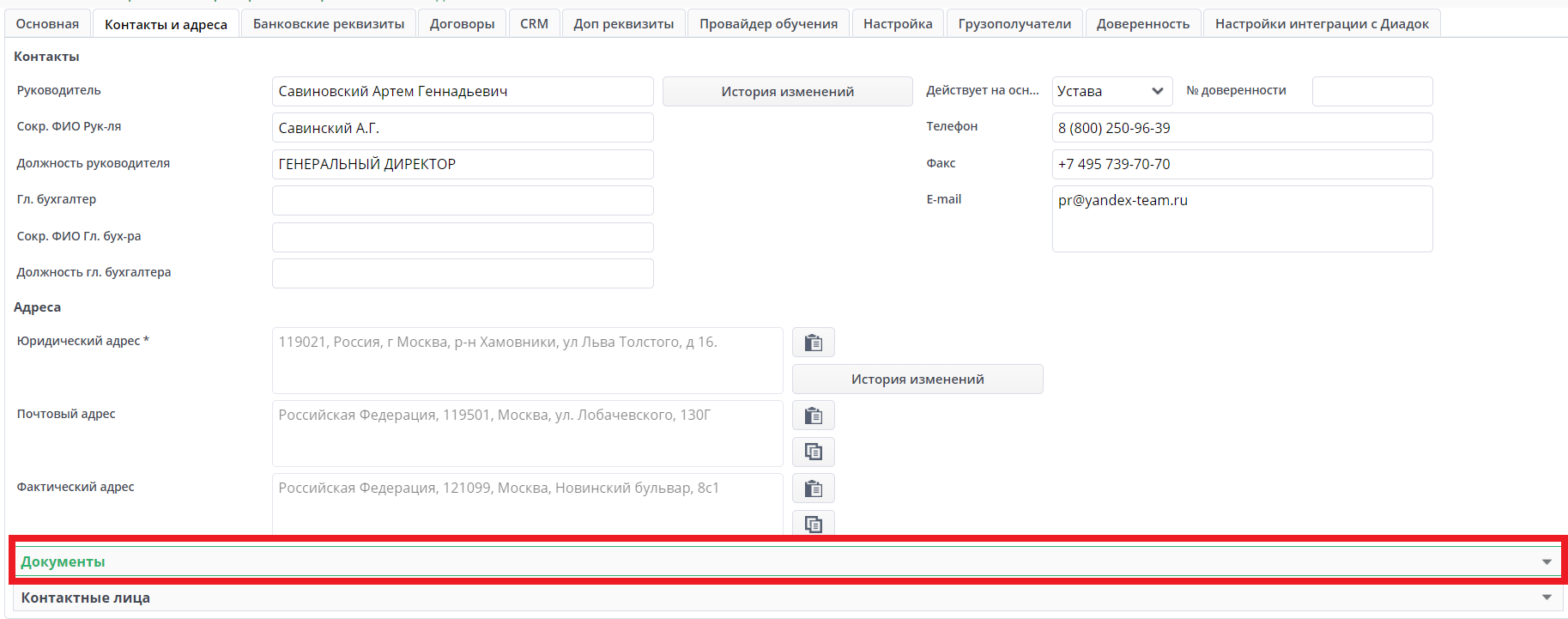Viewport: 1568px width, 619px height.
Task: Focus the E-mail text area
Action: pyautogui.click(x=1242, y=219)
